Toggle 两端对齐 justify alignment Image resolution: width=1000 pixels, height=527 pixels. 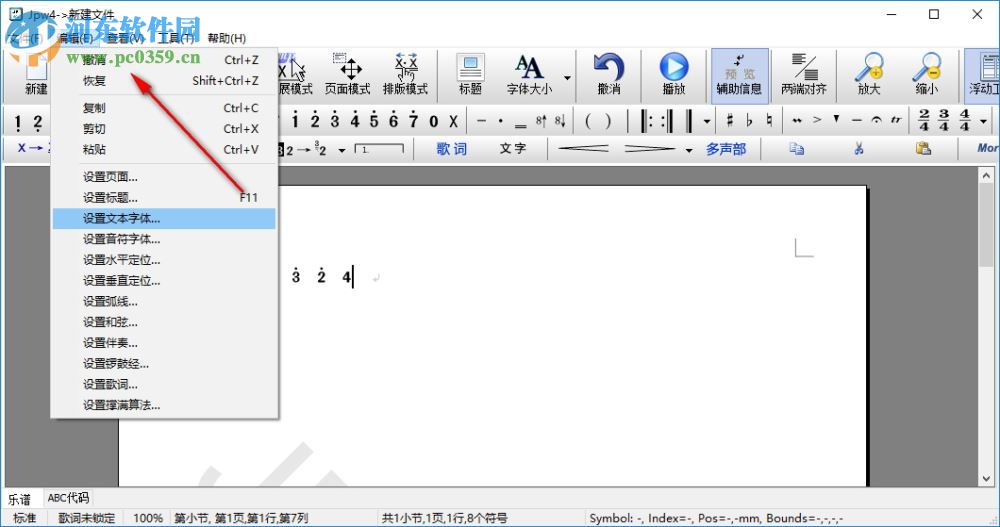point(804,75)
